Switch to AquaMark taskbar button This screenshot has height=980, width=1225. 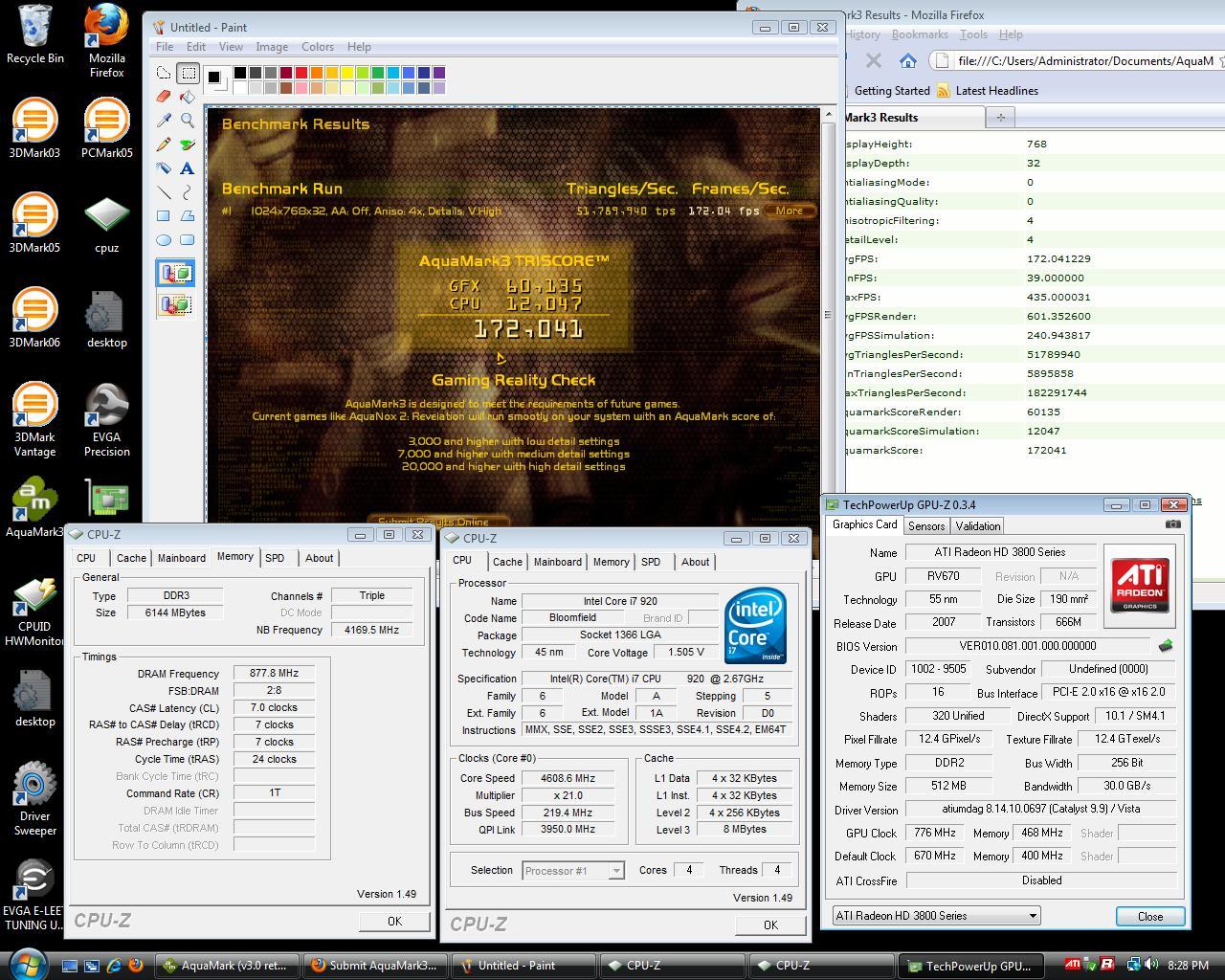(227, 966)
